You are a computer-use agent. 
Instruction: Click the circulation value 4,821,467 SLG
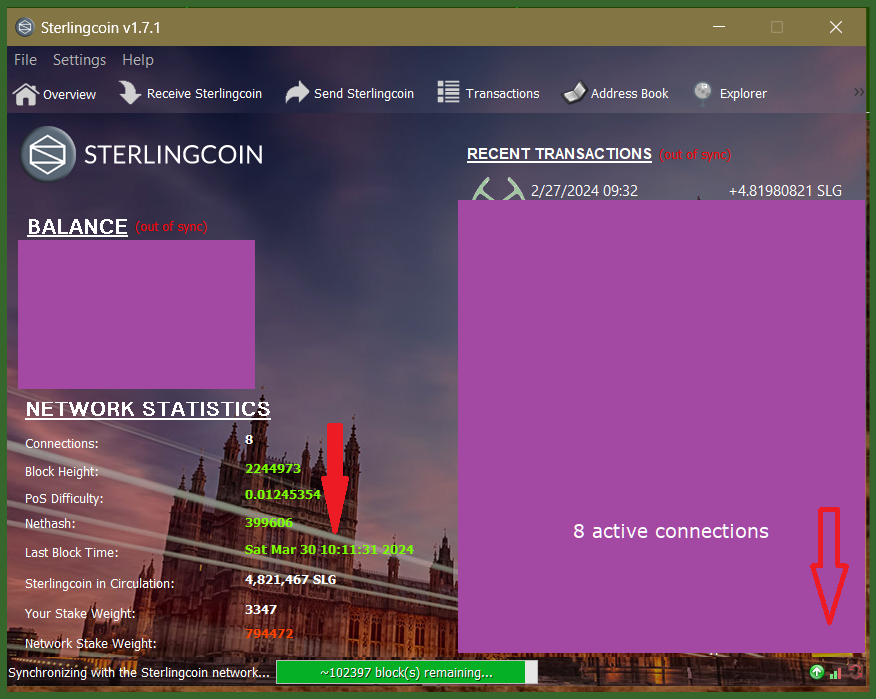pyautogui.click(x=291, y=579)
